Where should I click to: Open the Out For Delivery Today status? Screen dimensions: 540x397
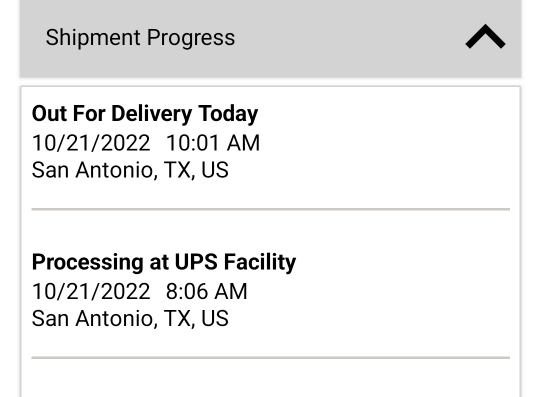(145, 114)
